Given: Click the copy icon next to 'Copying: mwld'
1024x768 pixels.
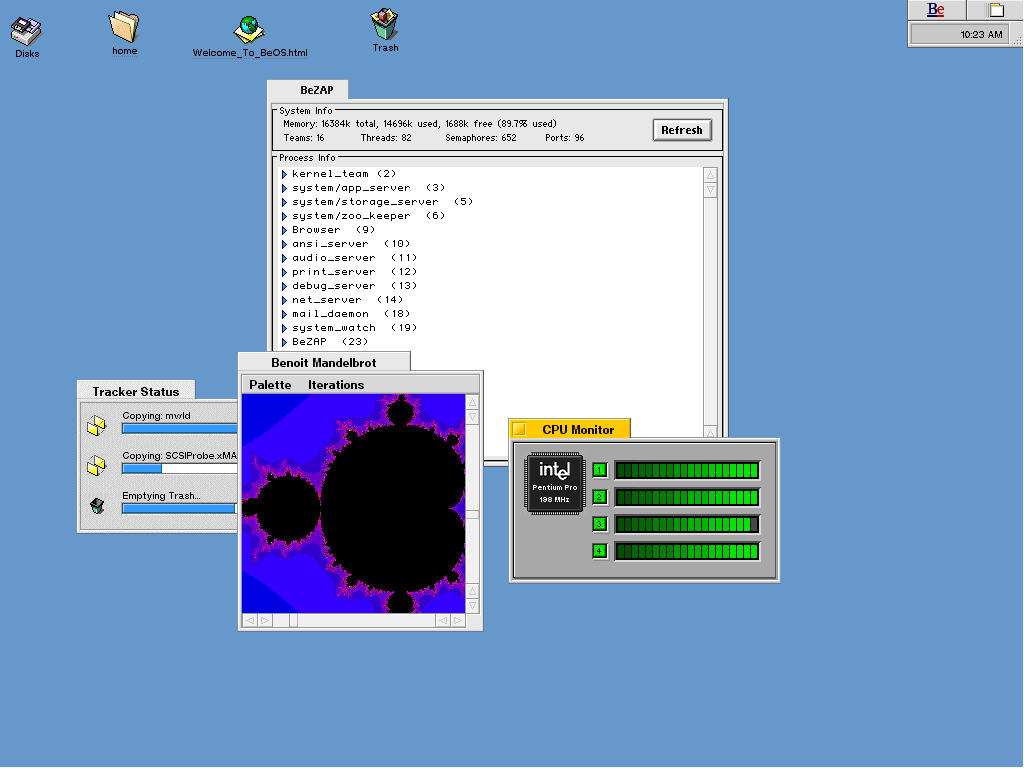Looking at the screenshot, I should point(96,427).
